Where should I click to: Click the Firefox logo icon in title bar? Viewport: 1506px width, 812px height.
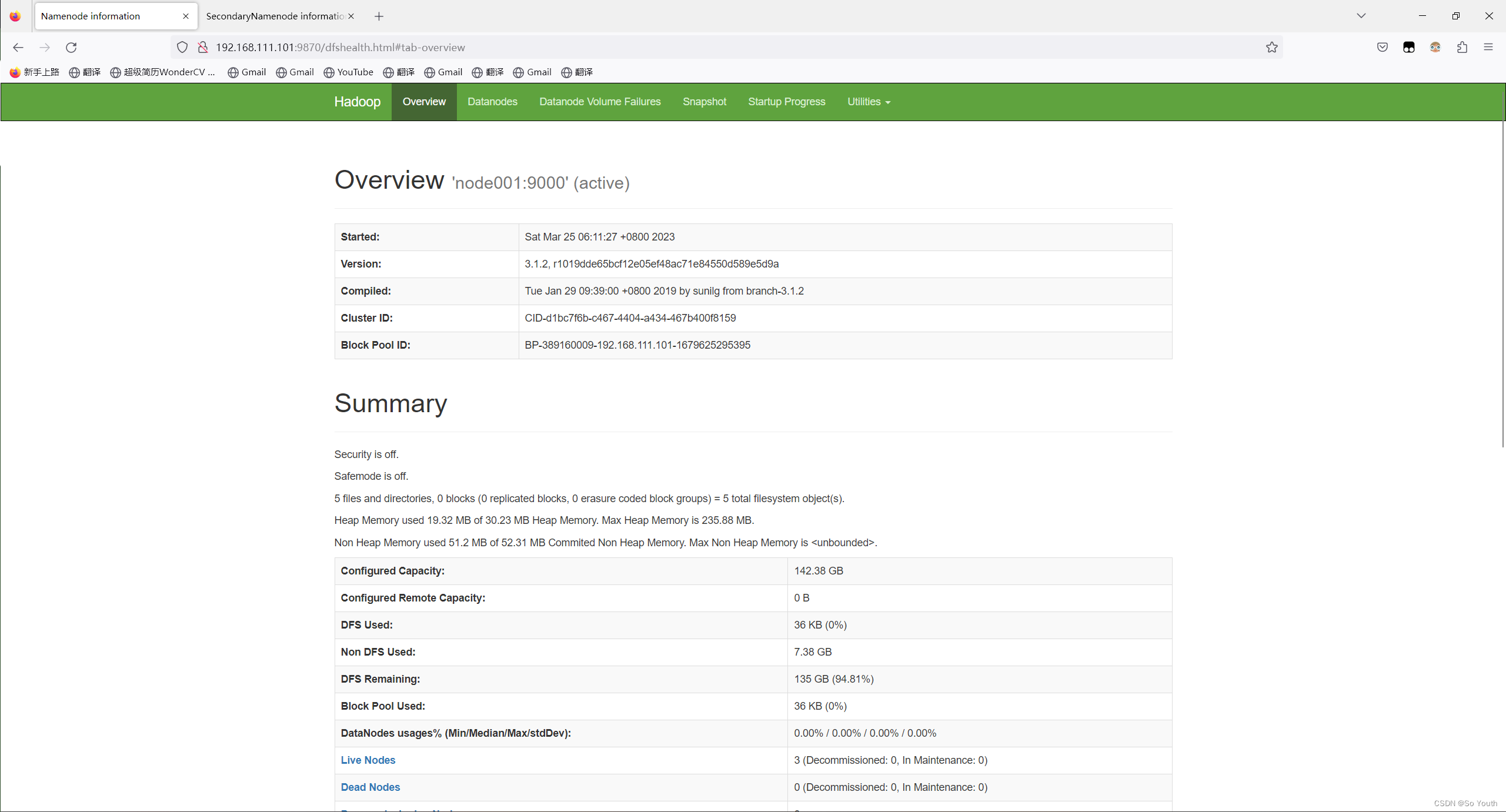[15, 16]
